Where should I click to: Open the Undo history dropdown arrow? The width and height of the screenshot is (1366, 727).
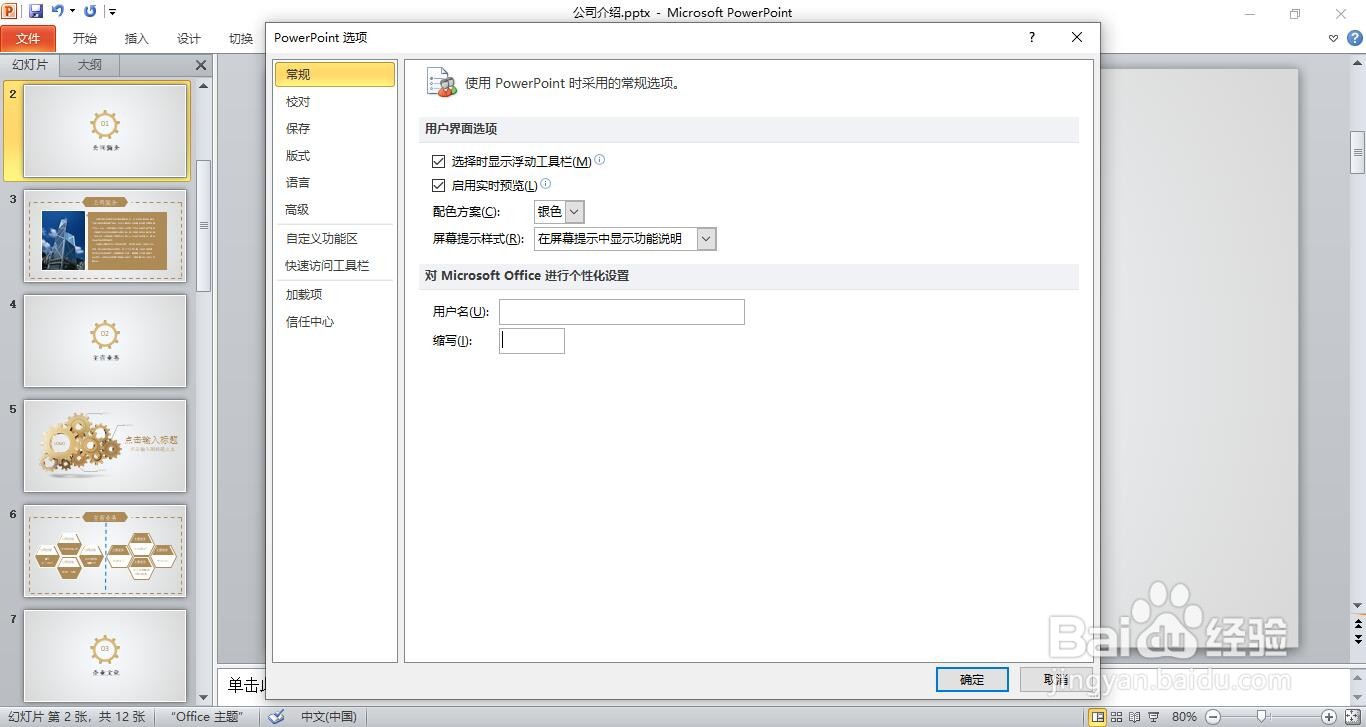[72, 12]
